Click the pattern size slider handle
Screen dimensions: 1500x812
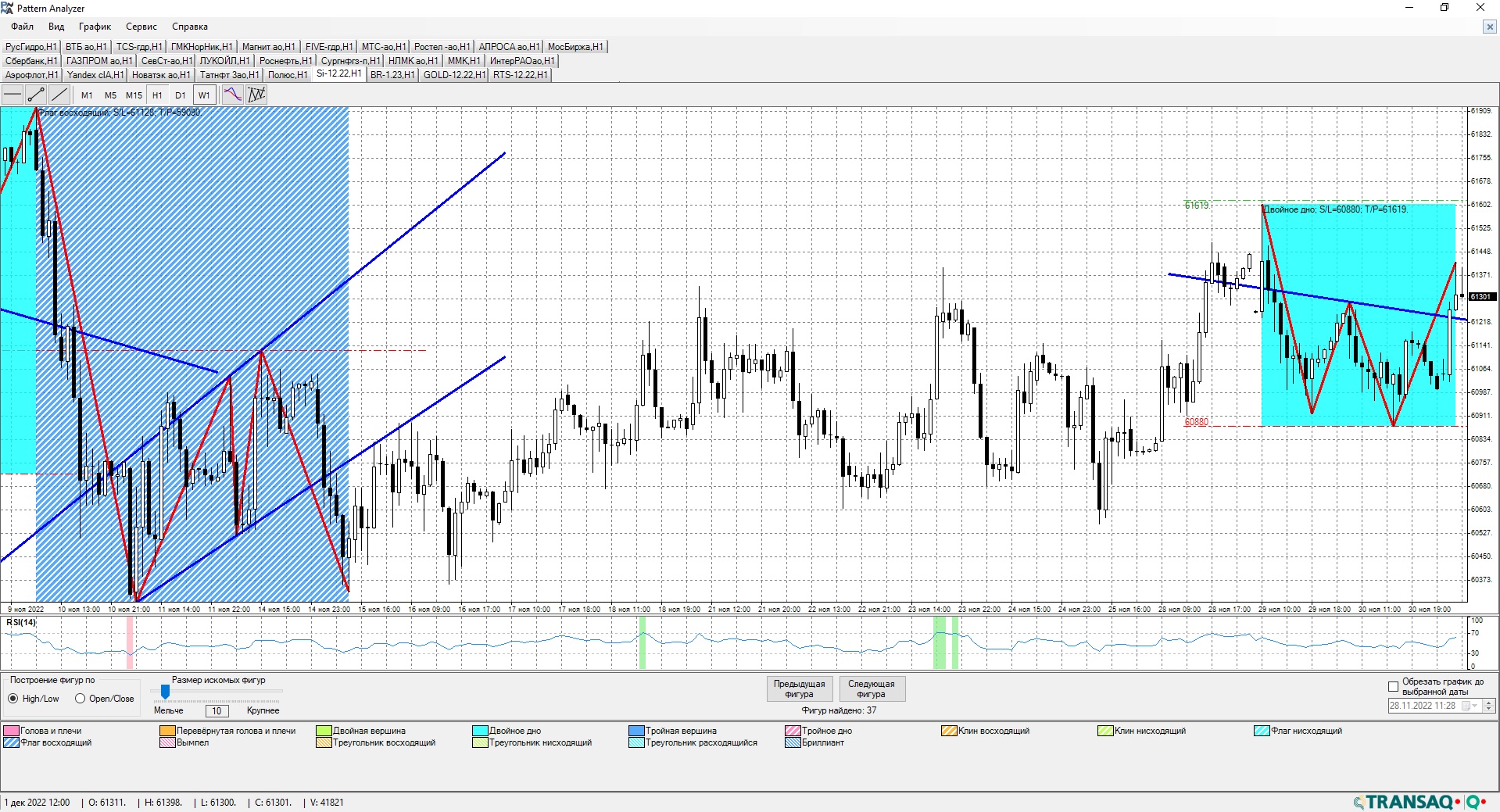[165, 691]
